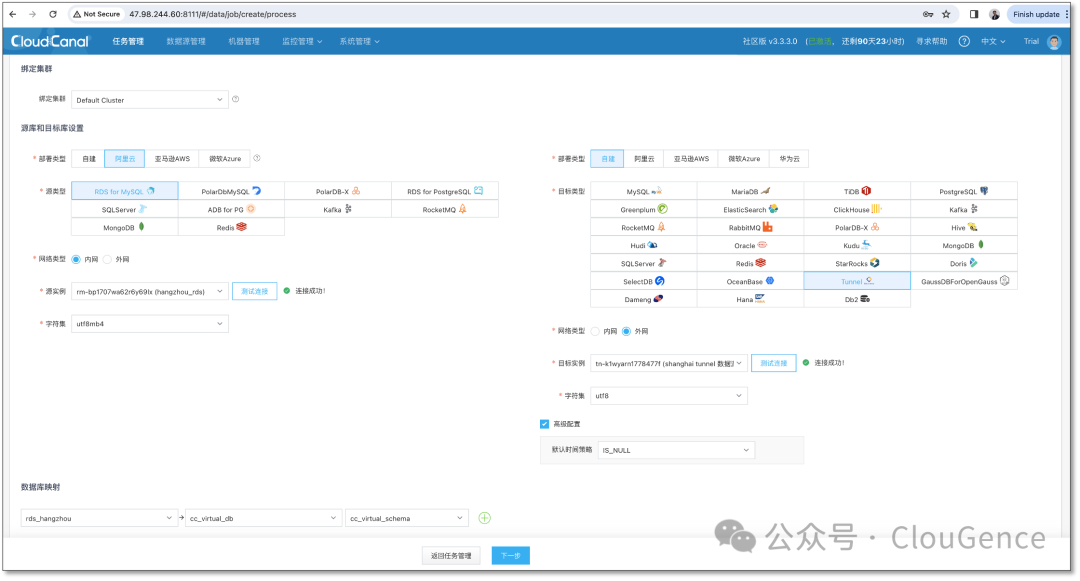Bookmark this page with star icon
Viewport: 1080px width, 581px height.
(x=946, y=14)
